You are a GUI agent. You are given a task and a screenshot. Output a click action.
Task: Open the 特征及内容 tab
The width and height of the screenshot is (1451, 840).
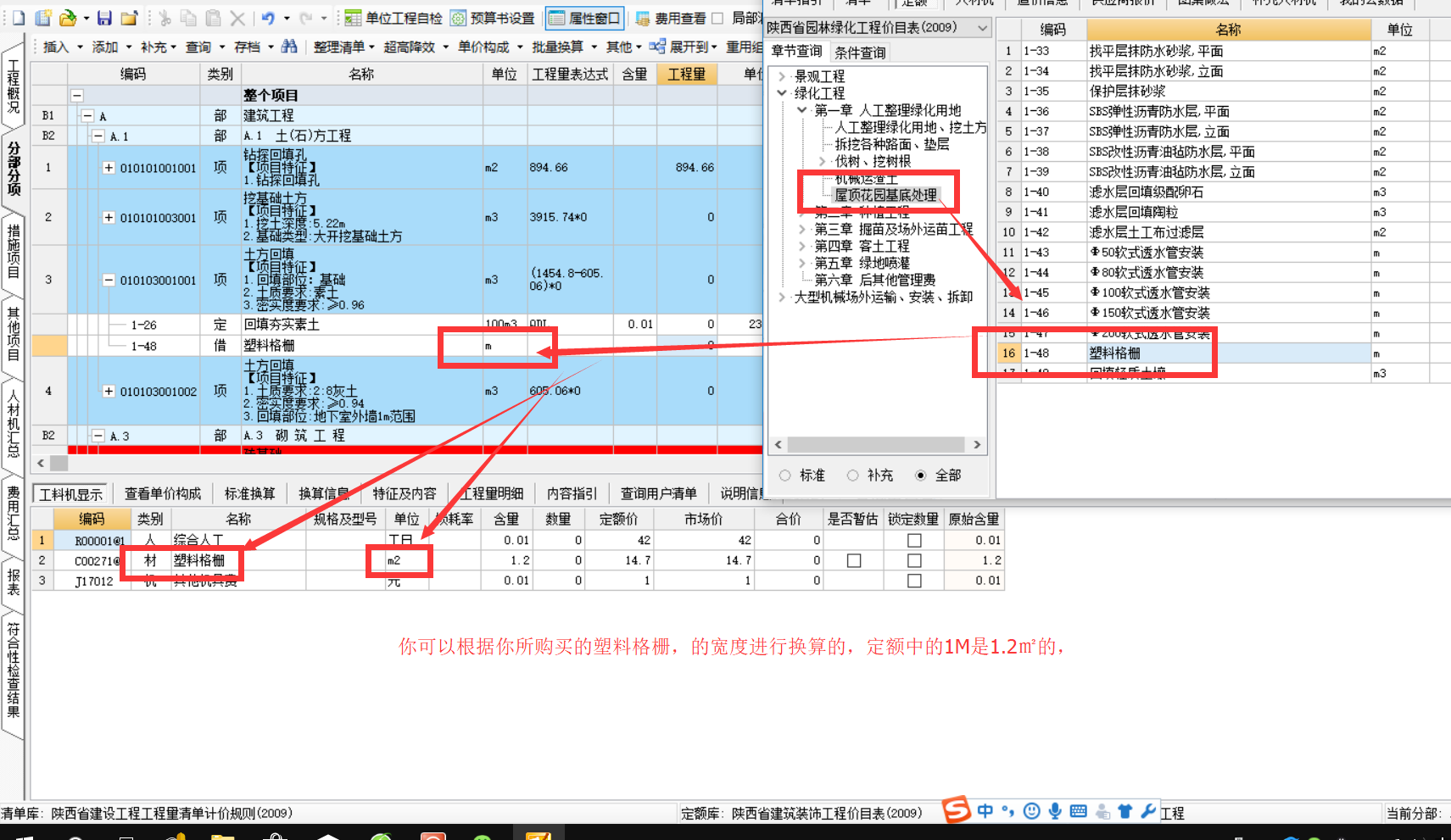(x=405, y=493)
